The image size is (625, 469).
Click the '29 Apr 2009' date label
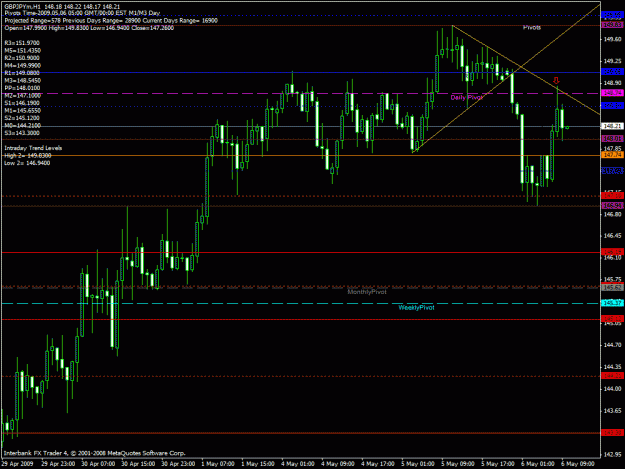[x=17, y=464]
